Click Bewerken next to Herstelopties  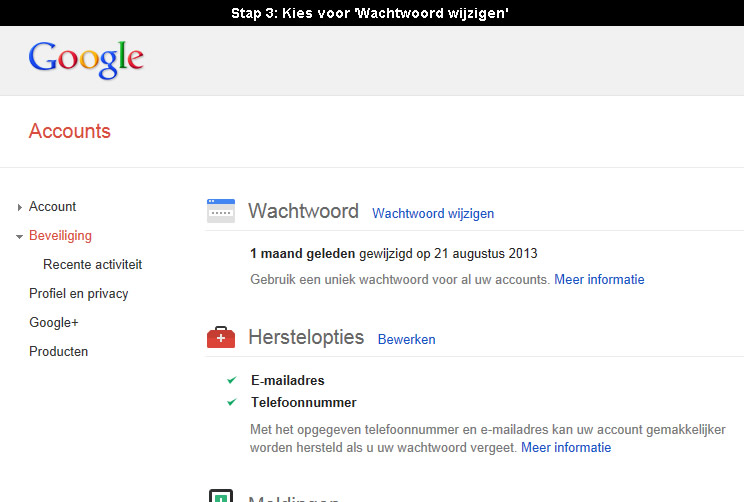[407, 339]
